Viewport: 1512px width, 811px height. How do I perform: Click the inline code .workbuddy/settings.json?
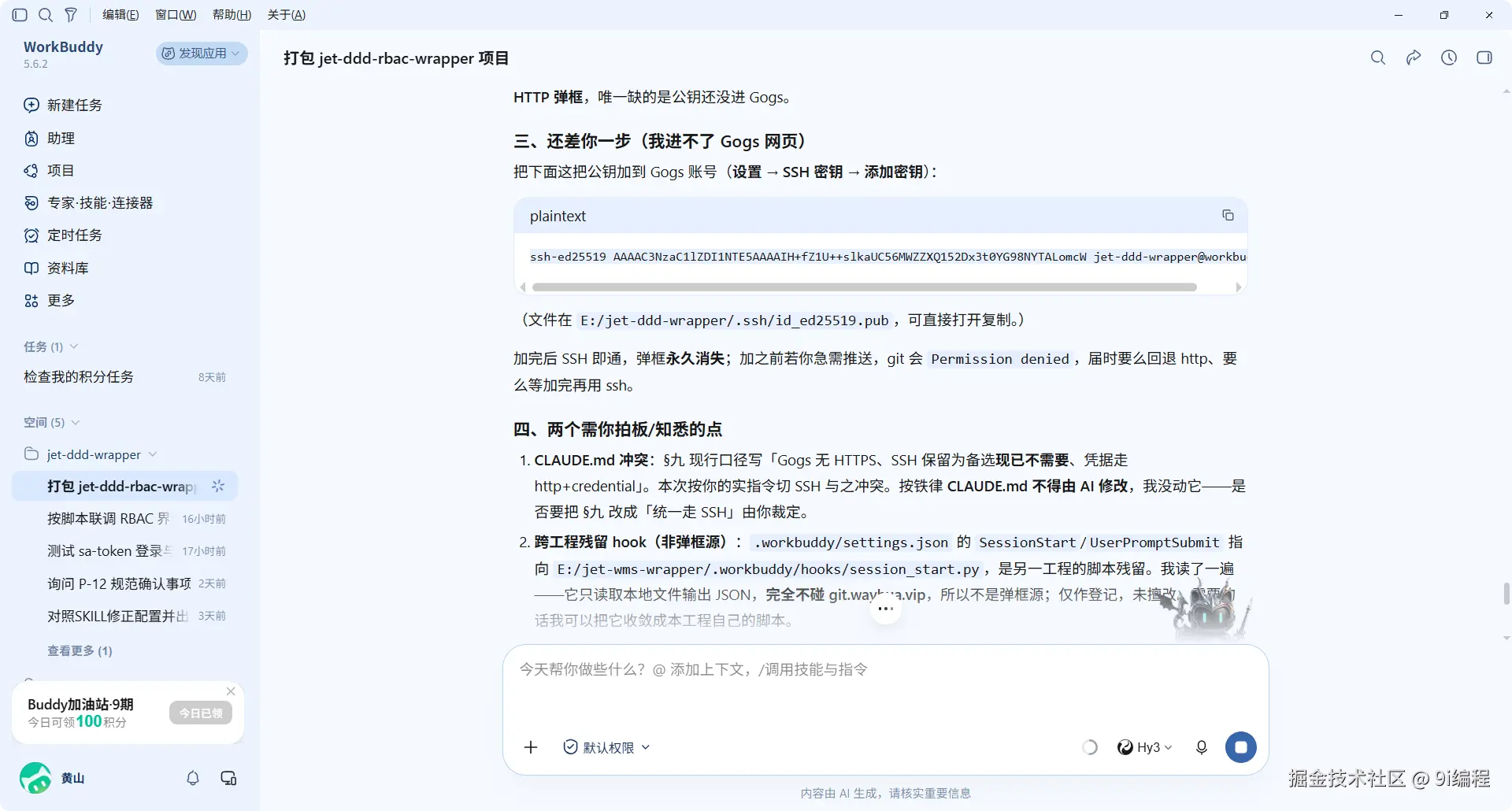(x=850, y=543)
